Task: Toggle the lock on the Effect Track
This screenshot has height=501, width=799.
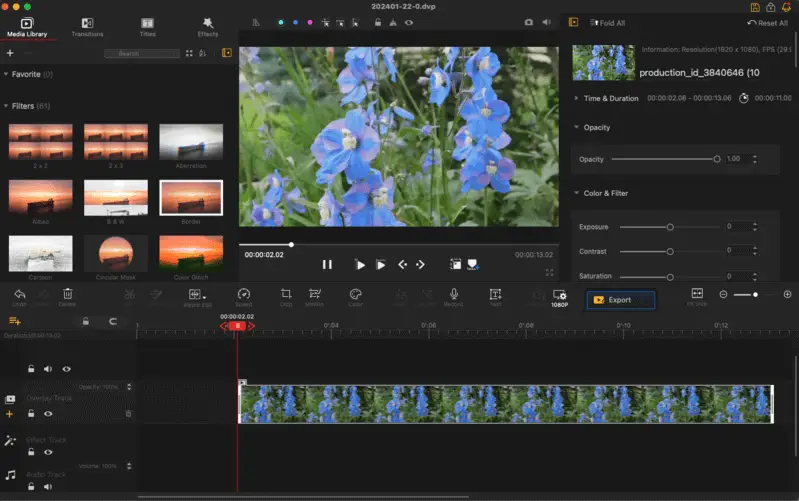Action: tap(31, 452)
